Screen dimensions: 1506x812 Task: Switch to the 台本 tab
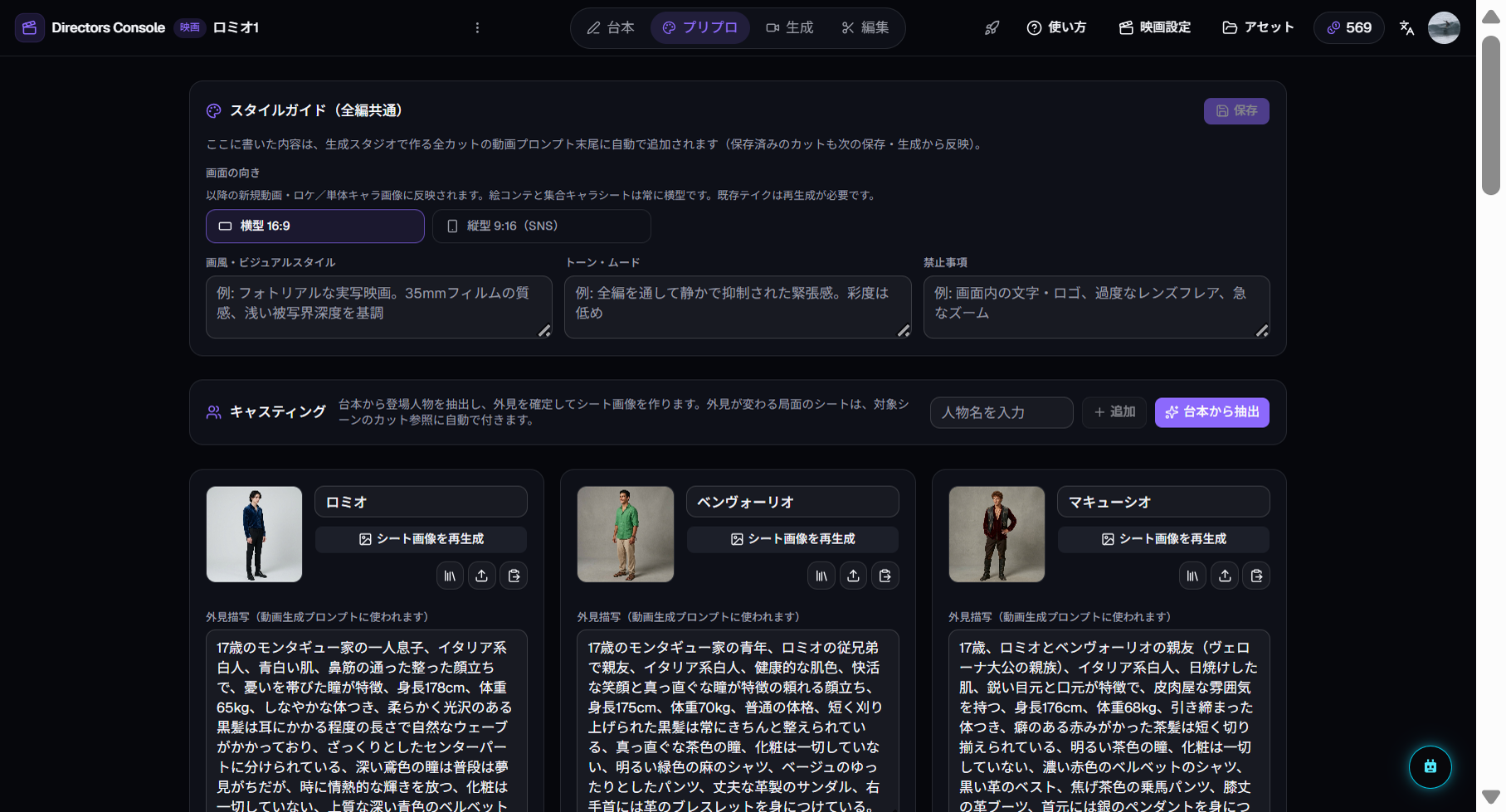pyautogui.click(x=611, y=27)
